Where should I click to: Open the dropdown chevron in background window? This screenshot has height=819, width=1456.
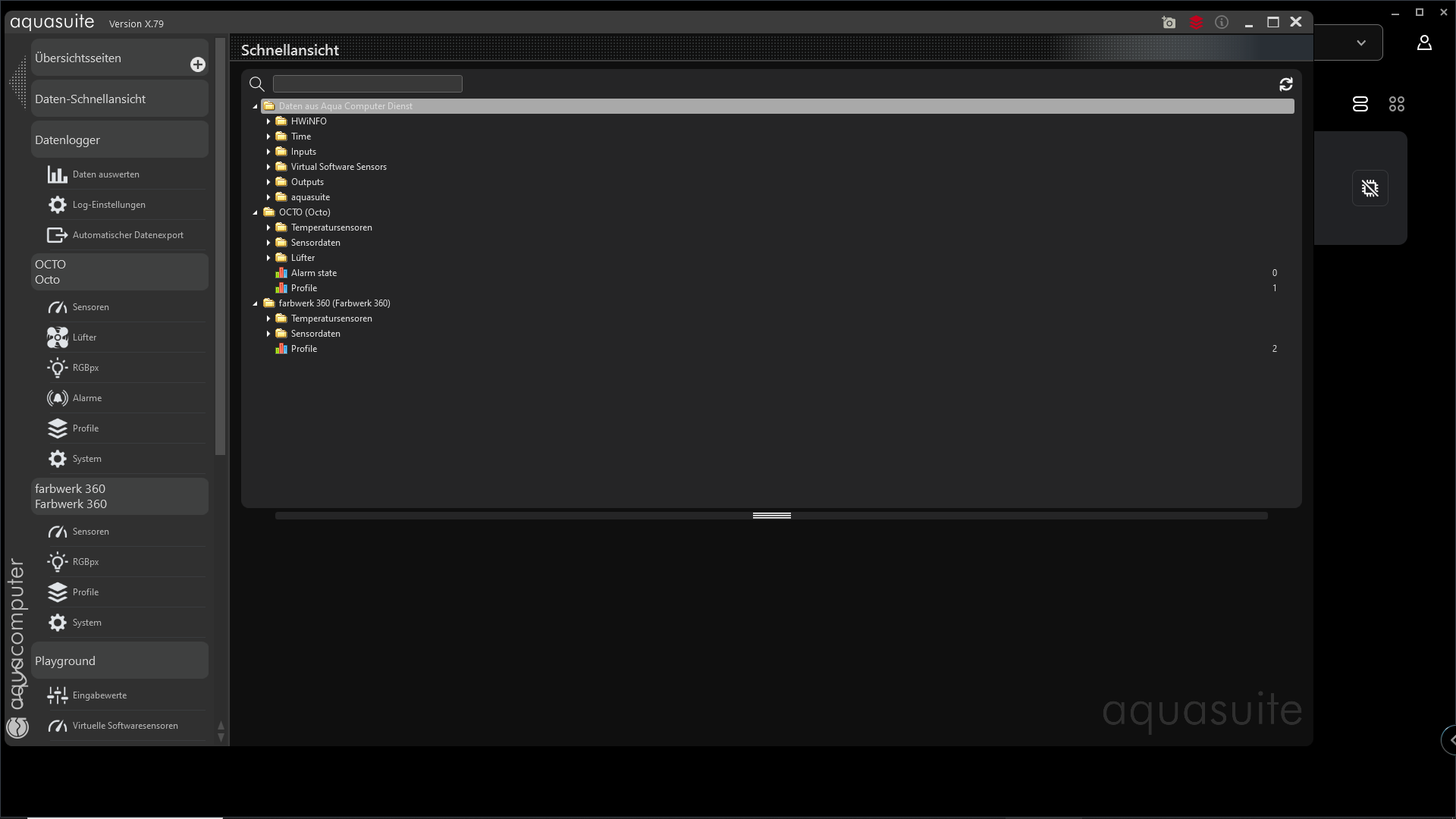click(x=1360, y=43)
